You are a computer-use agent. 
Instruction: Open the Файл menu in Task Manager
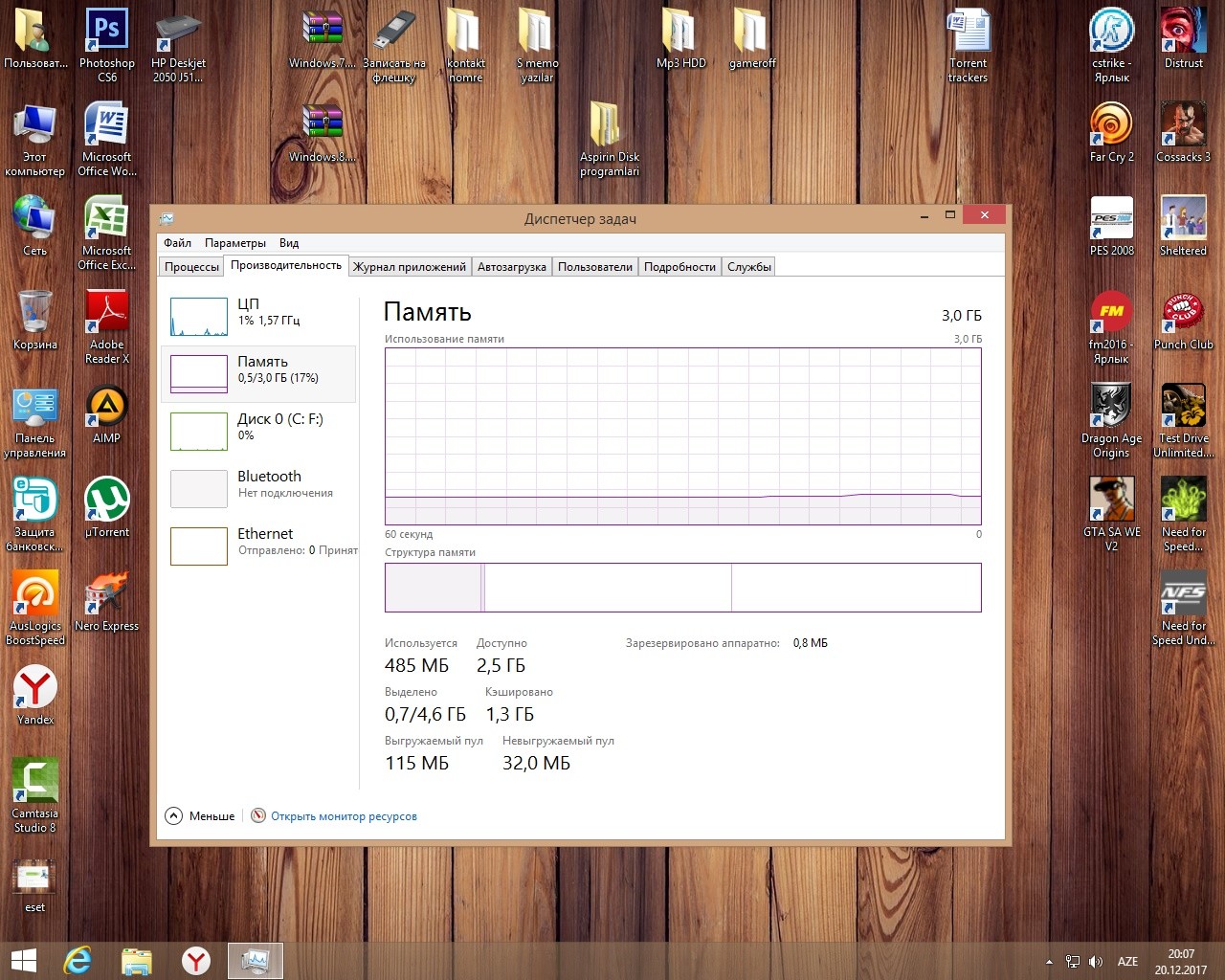[x=177, y=243]
